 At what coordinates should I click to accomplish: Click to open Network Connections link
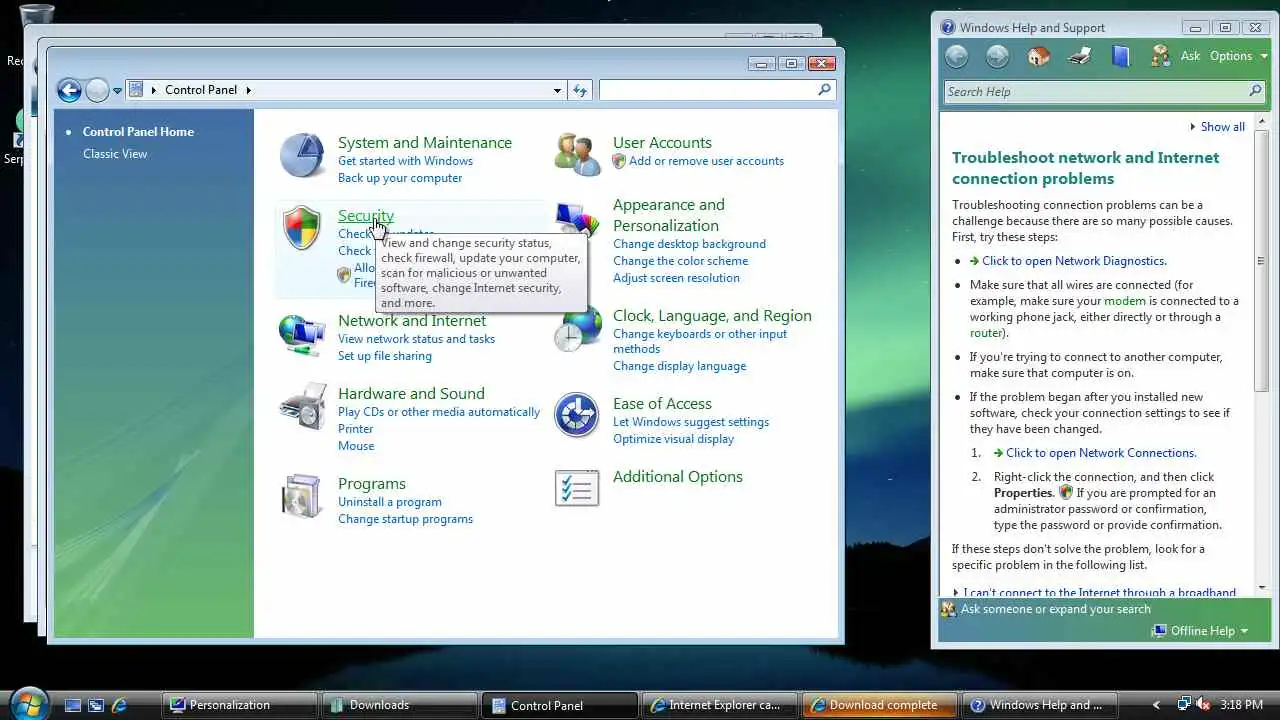(x=1101, y=453)
